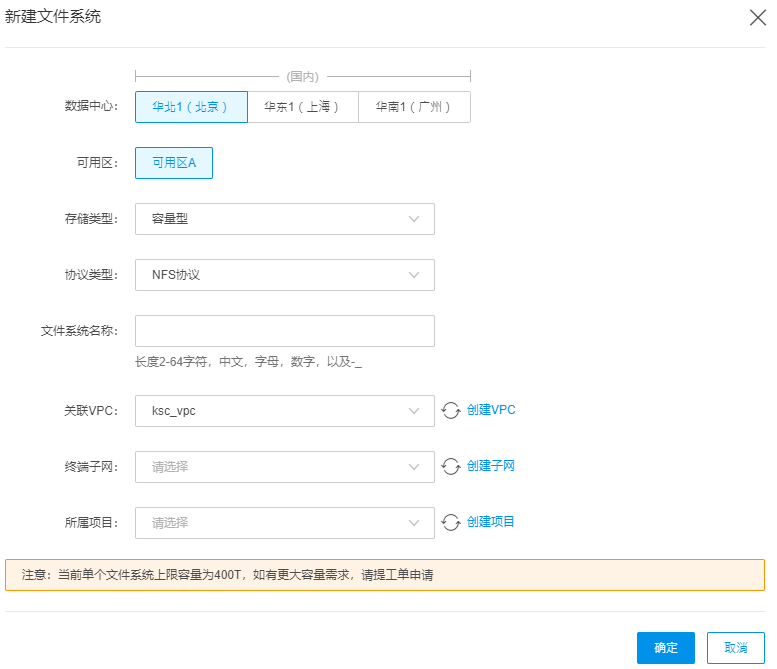Expand the 所属项目 dropdown
777x669 pixels.
285,523
